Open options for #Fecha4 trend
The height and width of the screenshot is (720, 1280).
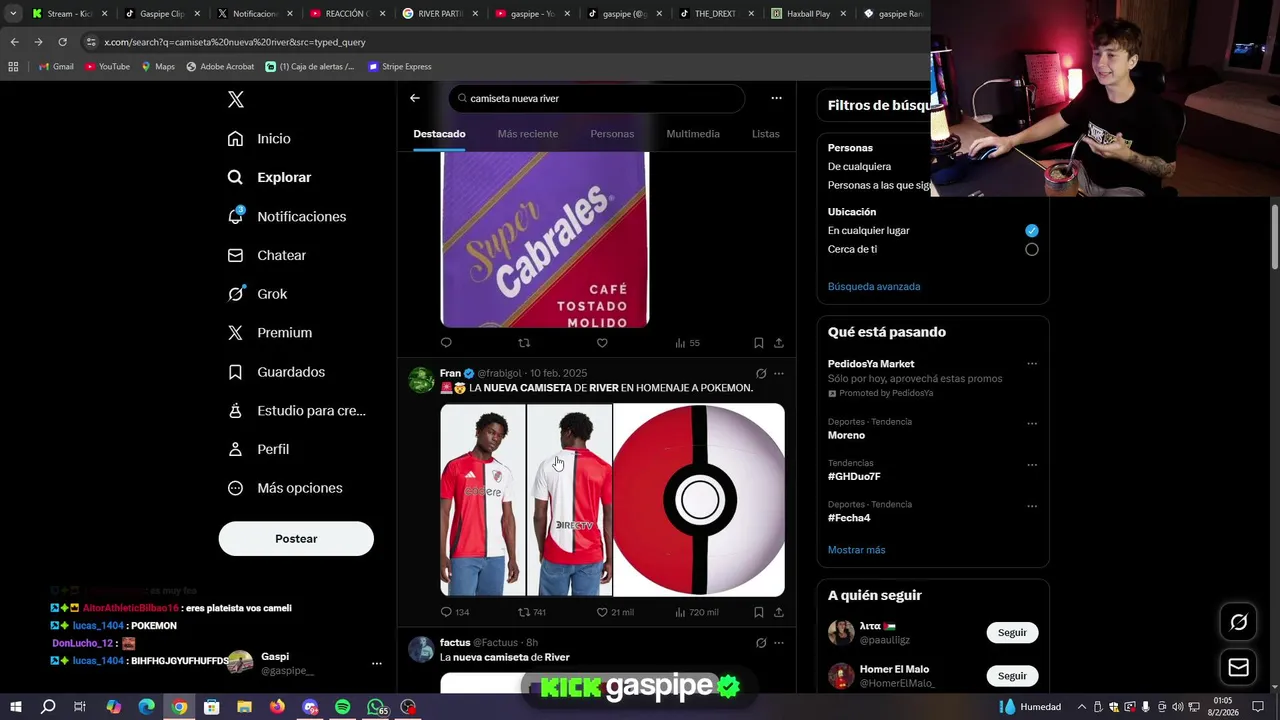[1032, 505]
